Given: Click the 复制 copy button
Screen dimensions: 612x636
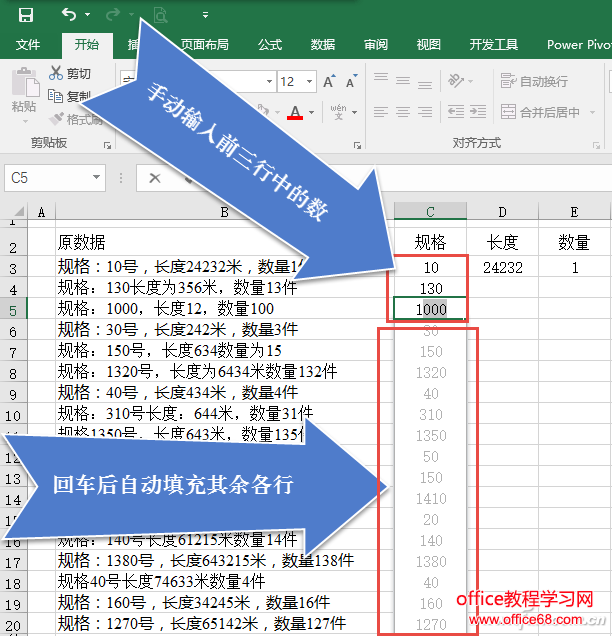Looking at the screenshot, I should pyautogui.click(x=70, y=96).
